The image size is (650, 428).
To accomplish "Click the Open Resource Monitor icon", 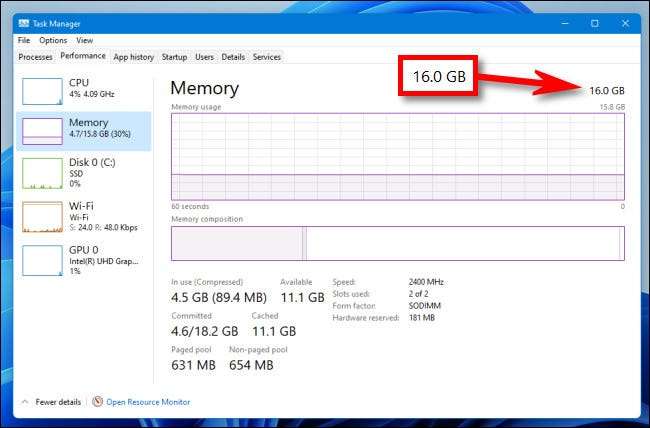I will (x=97, y=401).
